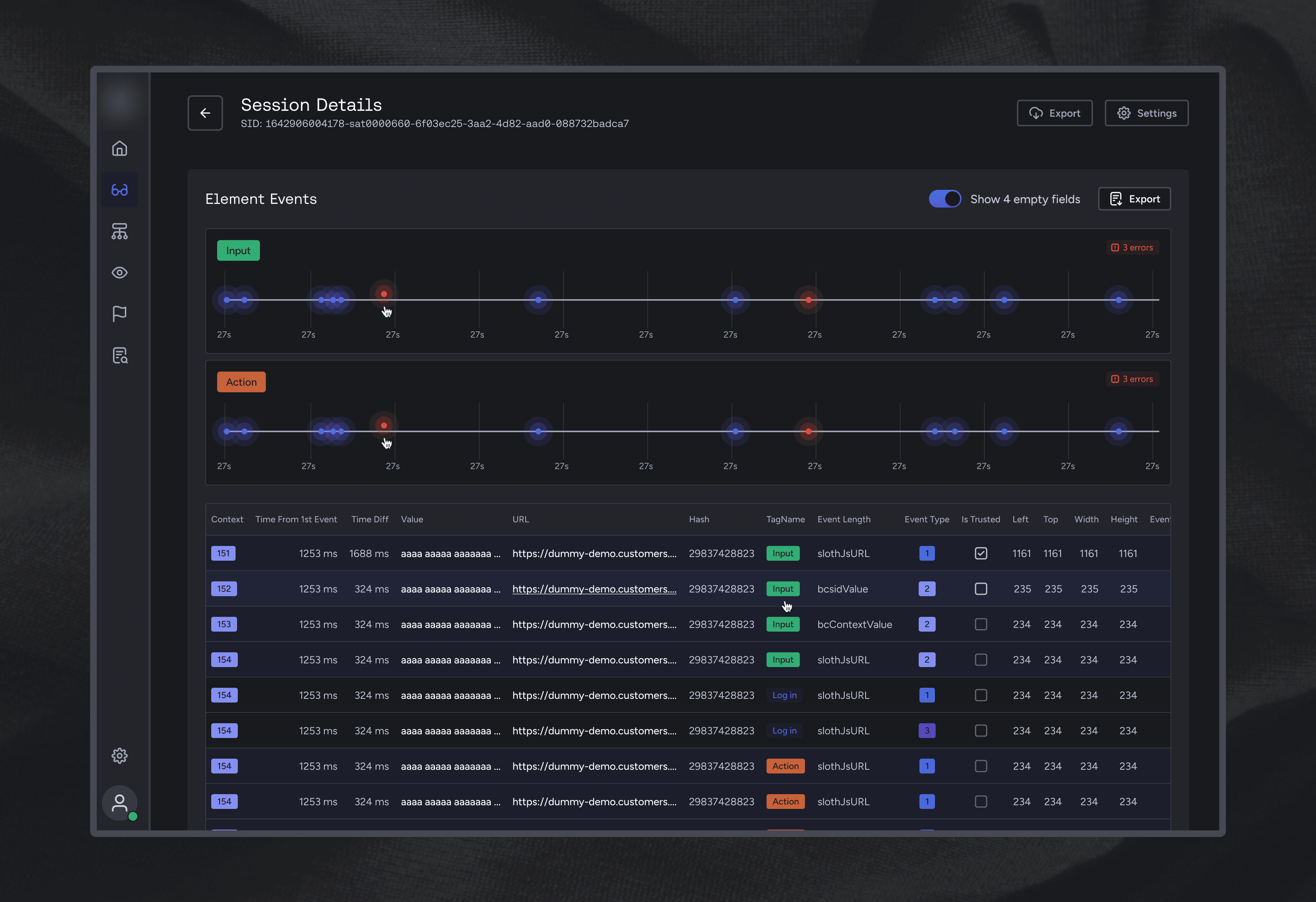Click the 3 errors badge in Action panel
The height and width of the screenshot is (902, 1316).
(1132, 379)
